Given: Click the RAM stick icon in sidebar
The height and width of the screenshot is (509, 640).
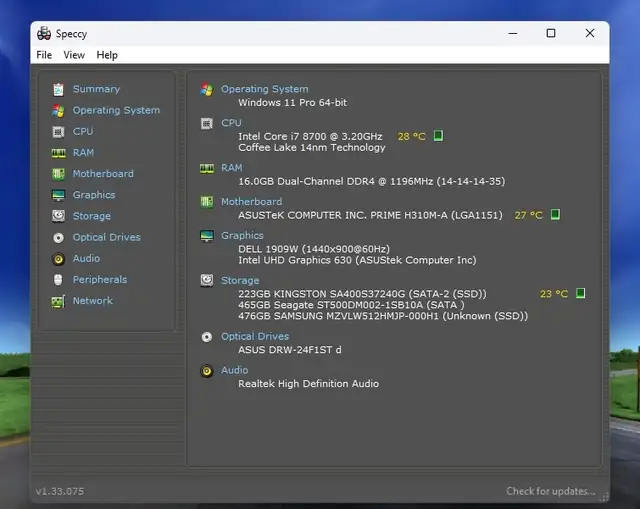Looking at the screenshot, I should [x=58, y=153].
